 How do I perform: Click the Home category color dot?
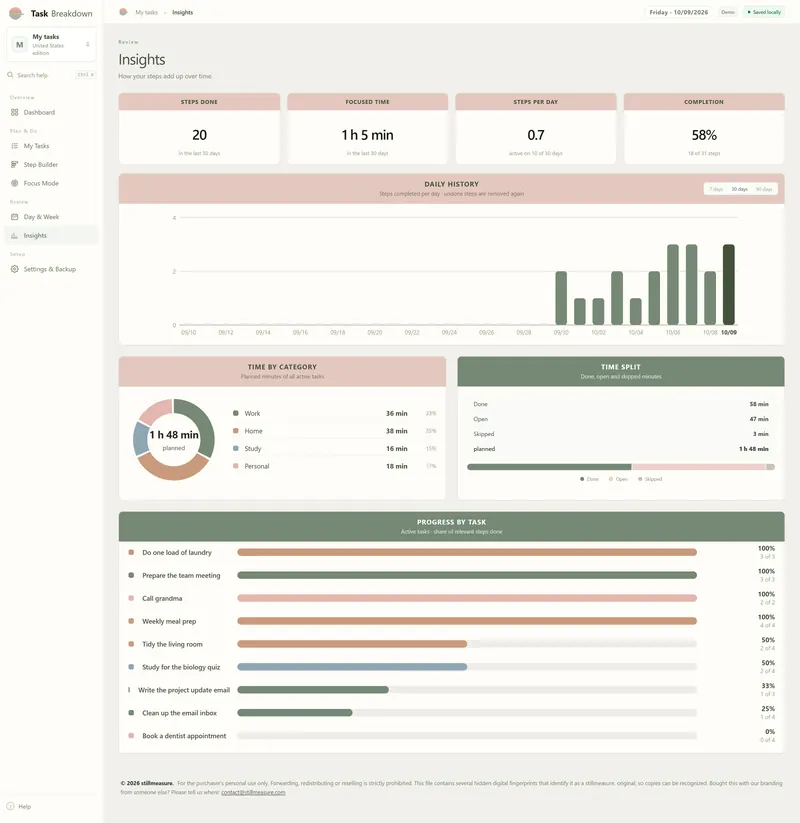point(236,431)
